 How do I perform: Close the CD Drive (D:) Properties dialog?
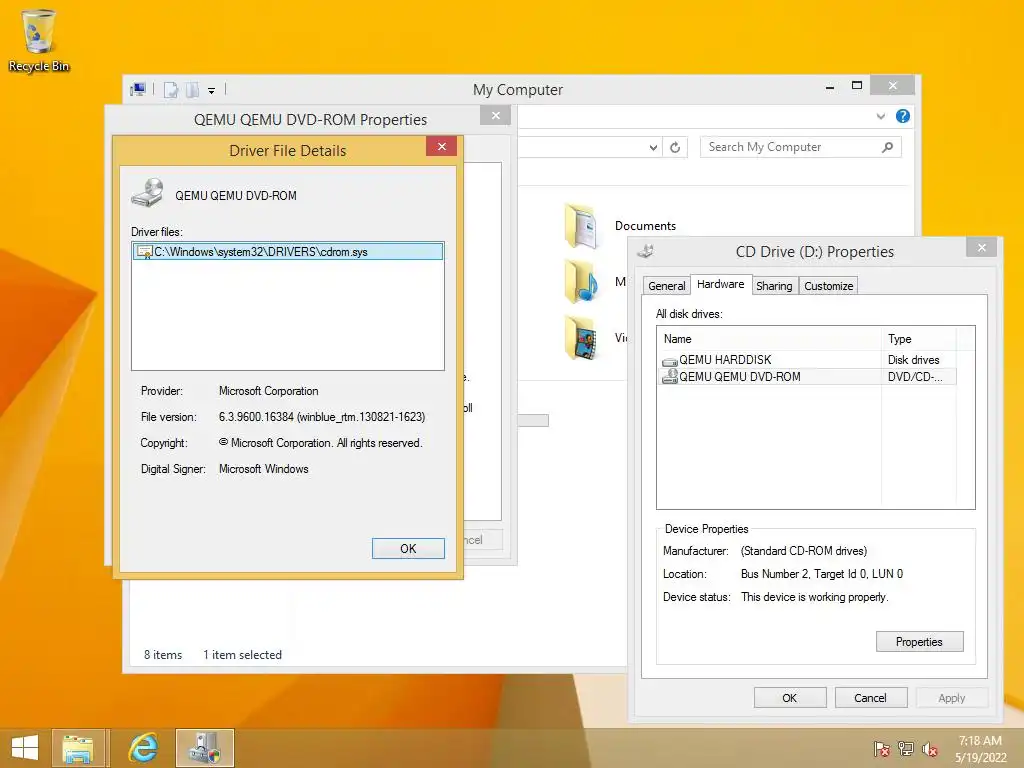click(x=981, y=247)
